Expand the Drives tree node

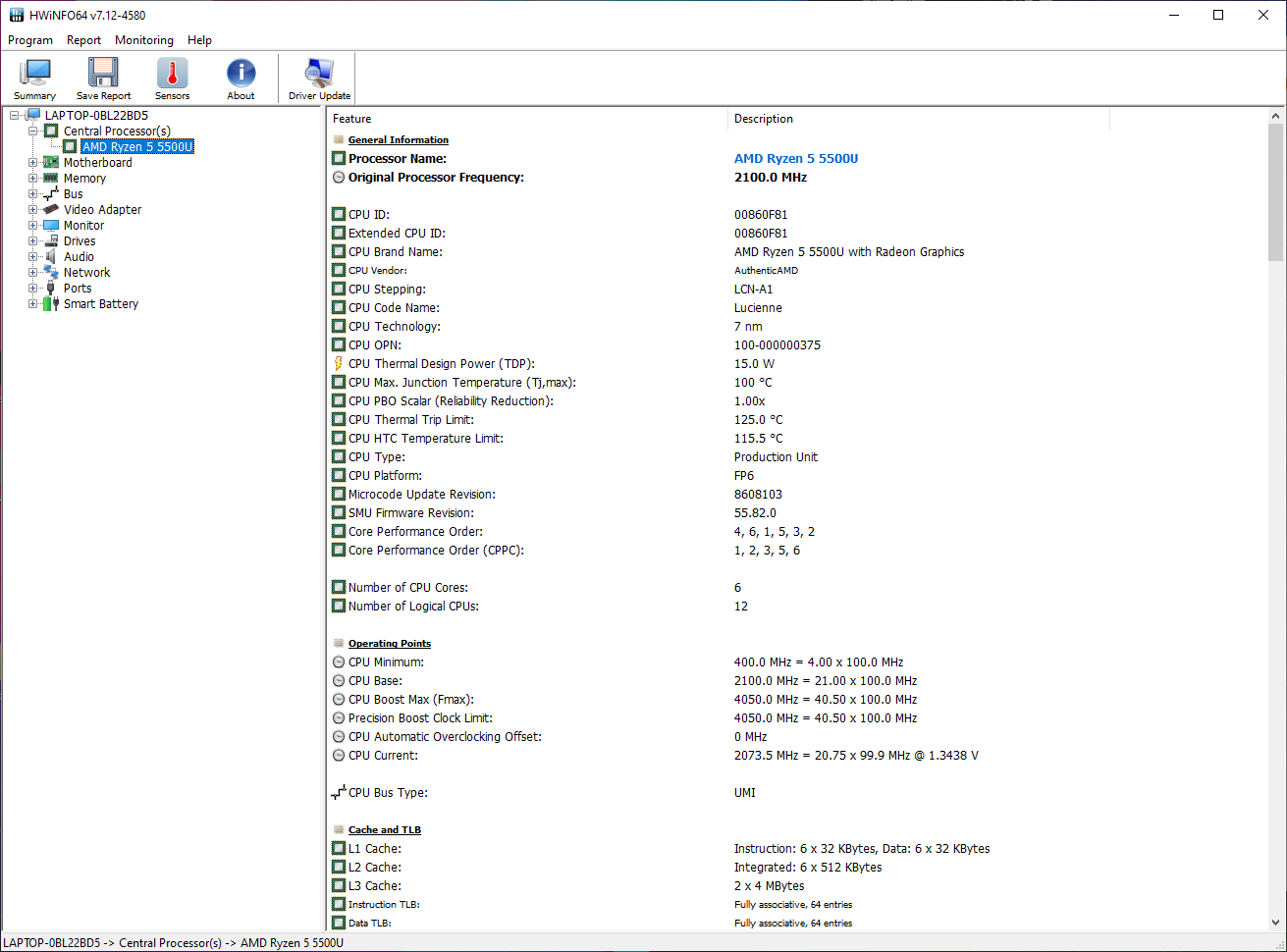pos(33,241)
